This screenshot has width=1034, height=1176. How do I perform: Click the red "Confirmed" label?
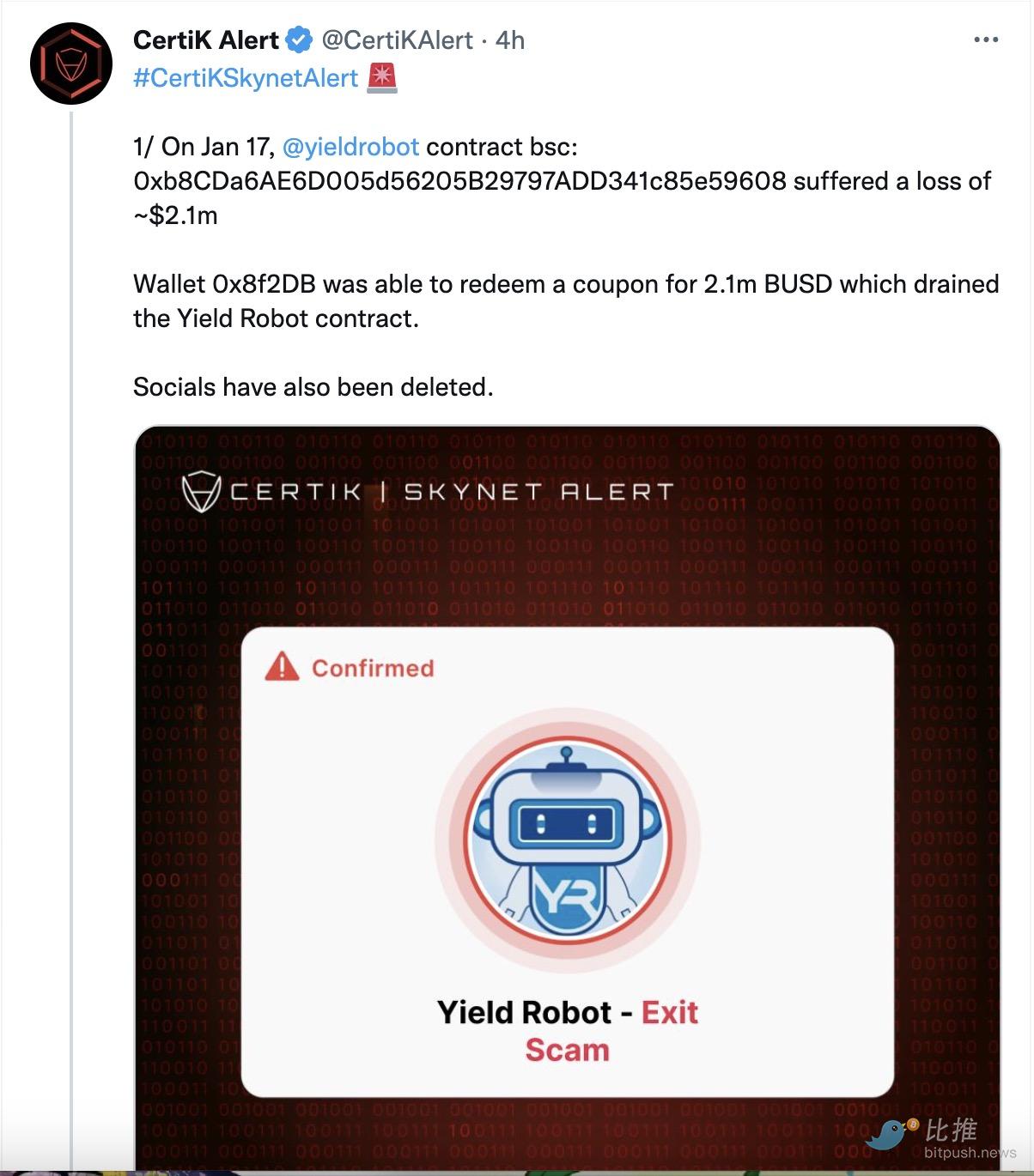pyautogui.click(x=372, y=668)
